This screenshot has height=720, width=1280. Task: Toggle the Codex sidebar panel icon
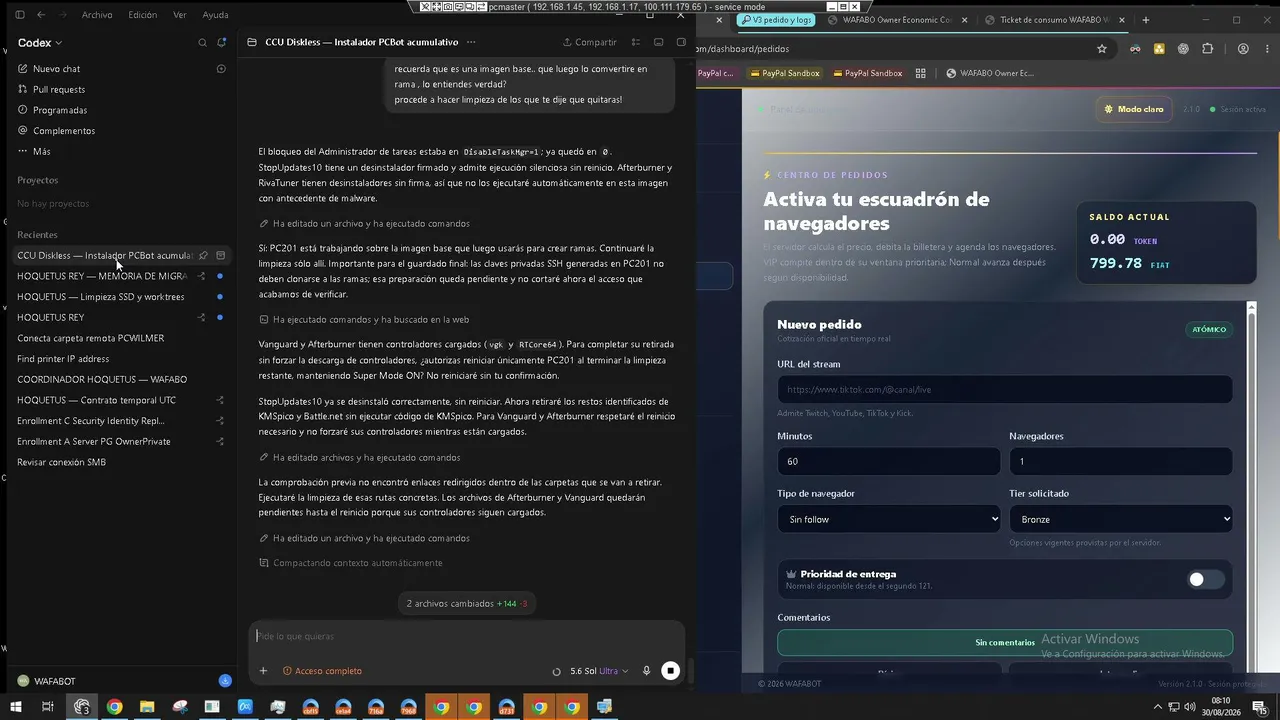coord(19,15)
